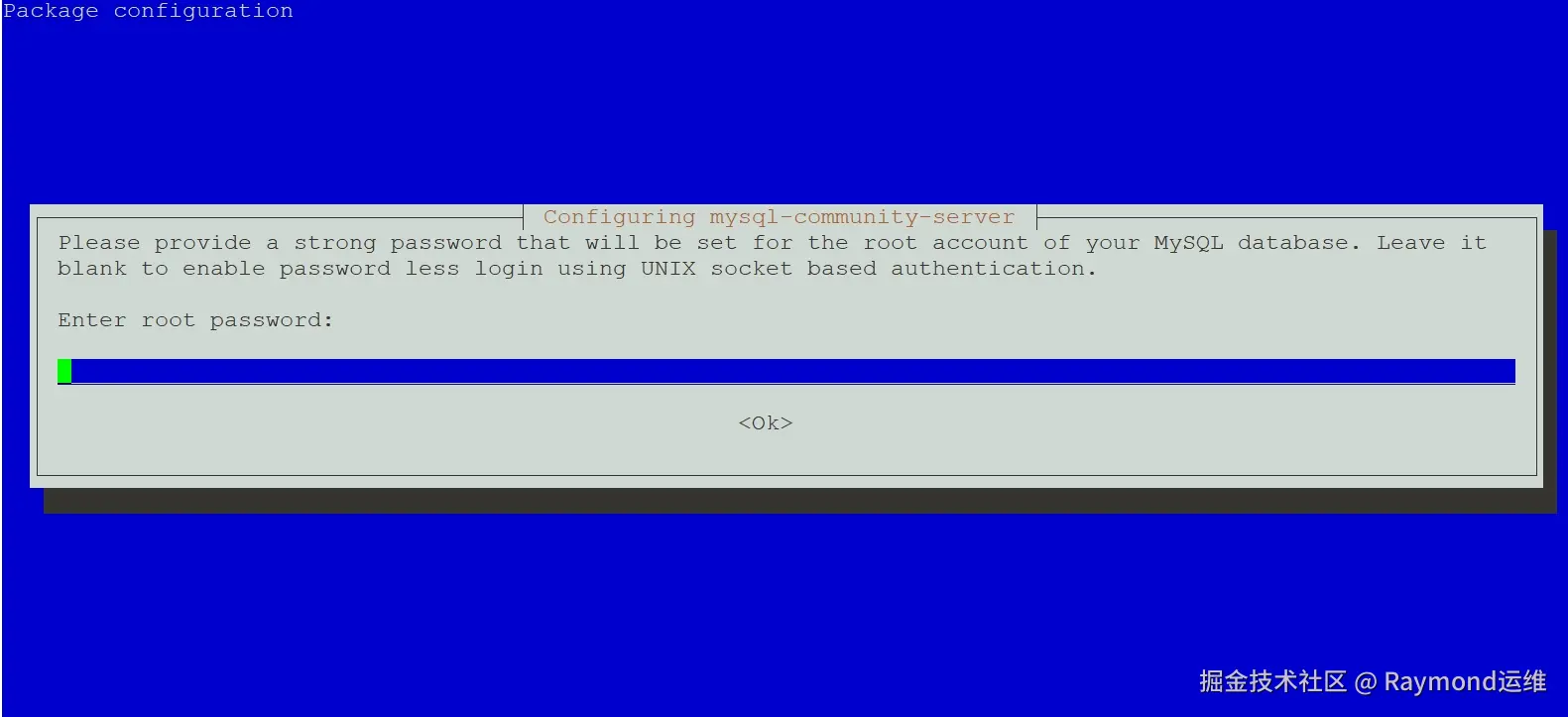The width and height of the screenshot is (1568, 717).
Task: Click the word 'authentication.' in the description
Action: (x=993, y=269)
